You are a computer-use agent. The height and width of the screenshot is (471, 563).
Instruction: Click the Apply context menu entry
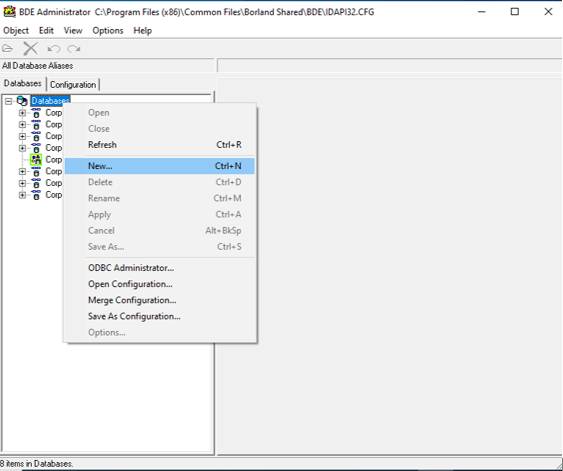(160, 214)
